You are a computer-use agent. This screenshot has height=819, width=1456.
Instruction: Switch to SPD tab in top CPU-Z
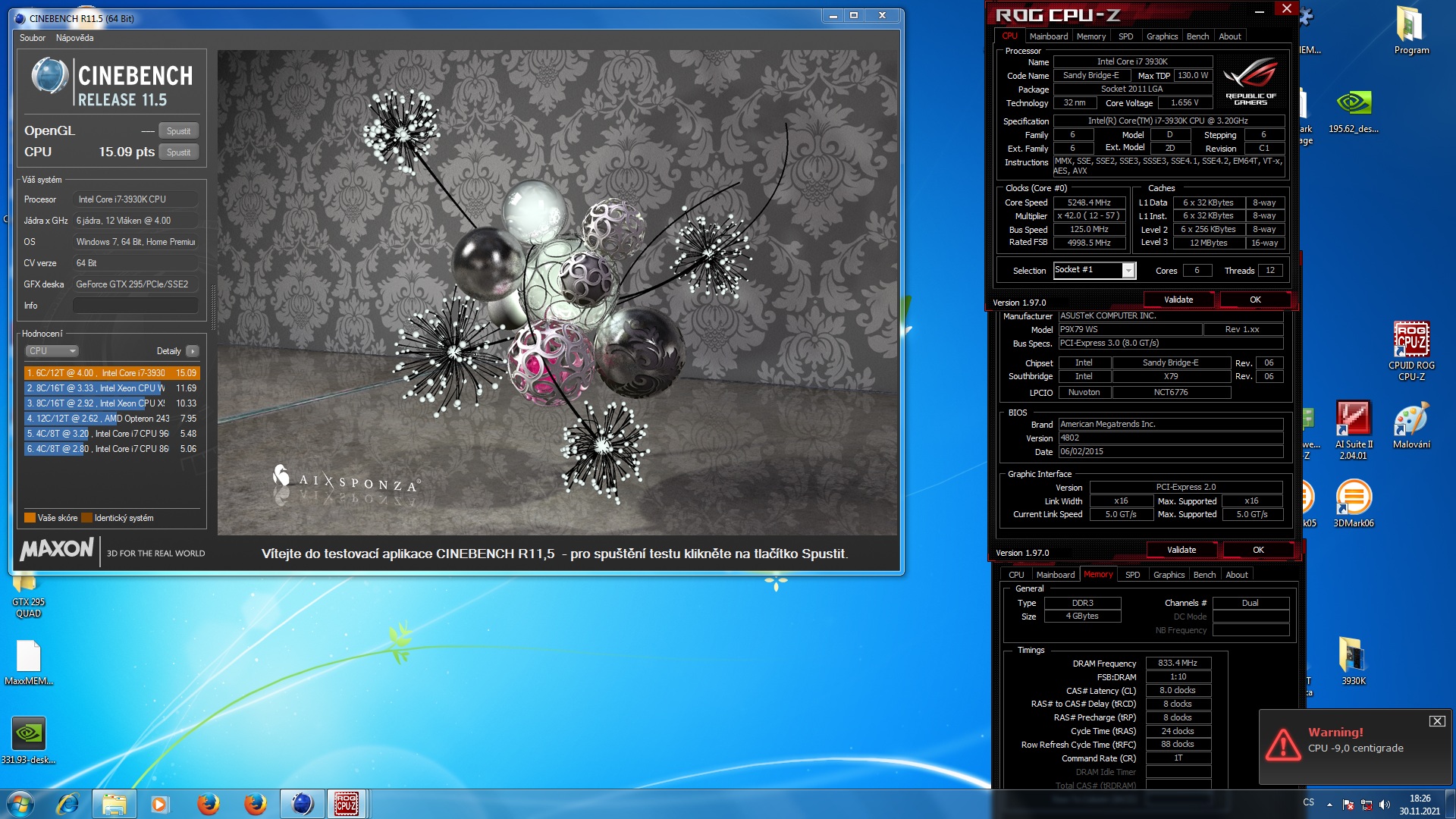pyautogui.click(x=1126, y=36)
